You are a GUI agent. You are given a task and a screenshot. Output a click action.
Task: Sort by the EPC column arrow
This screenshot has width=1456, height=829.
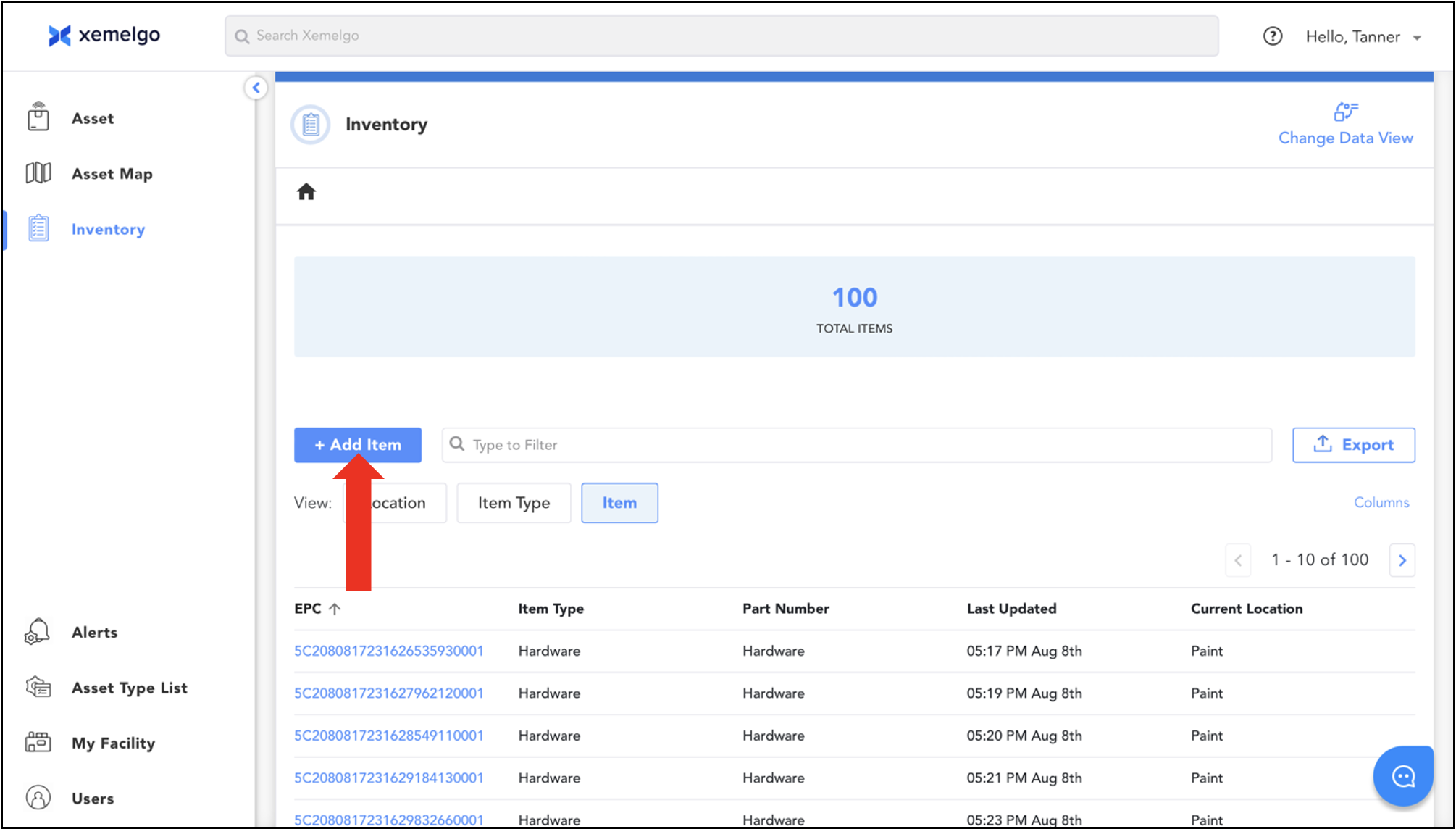click(x=335, y=609)
